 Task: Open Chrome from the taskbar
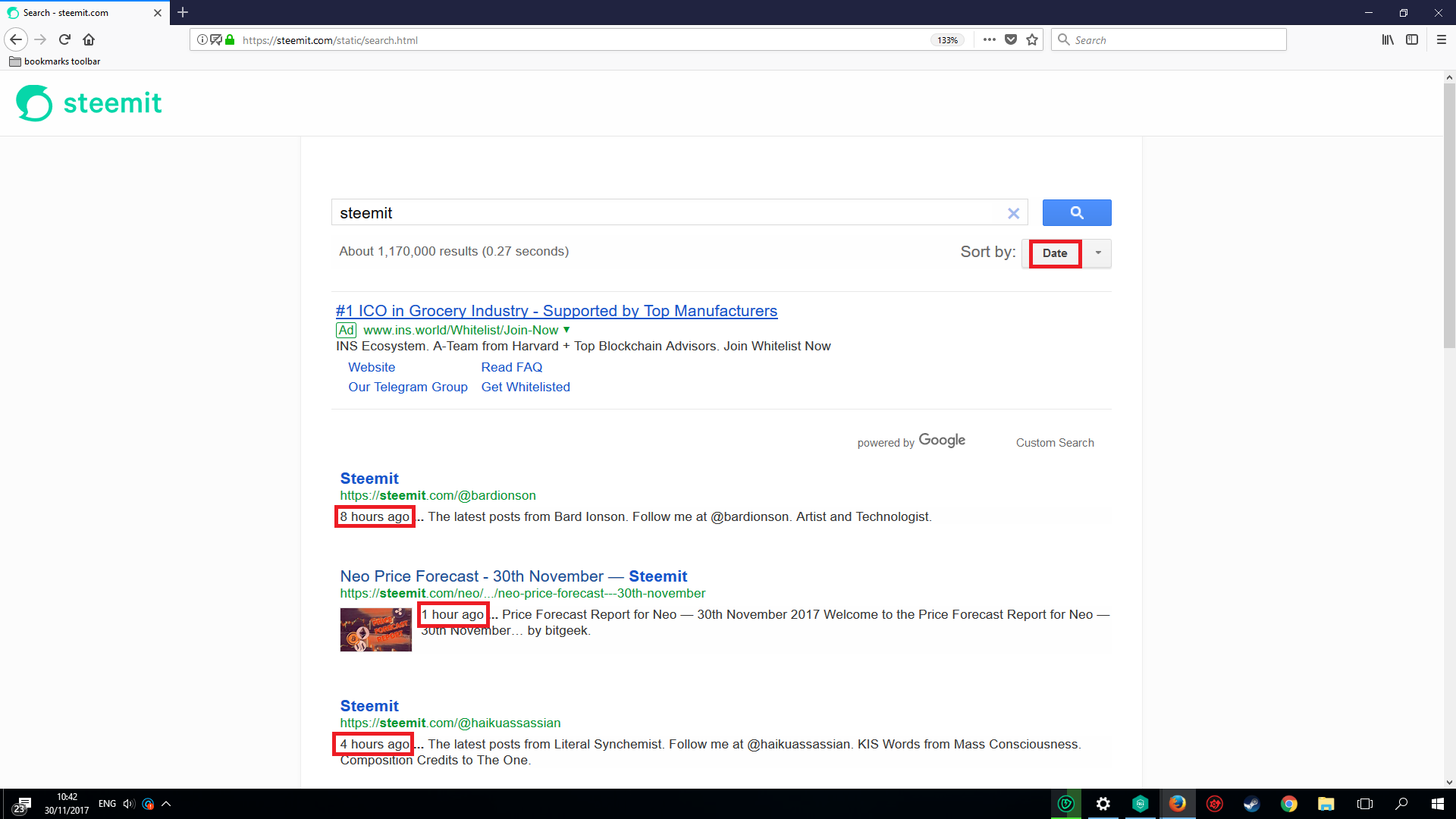[1289, 804]
